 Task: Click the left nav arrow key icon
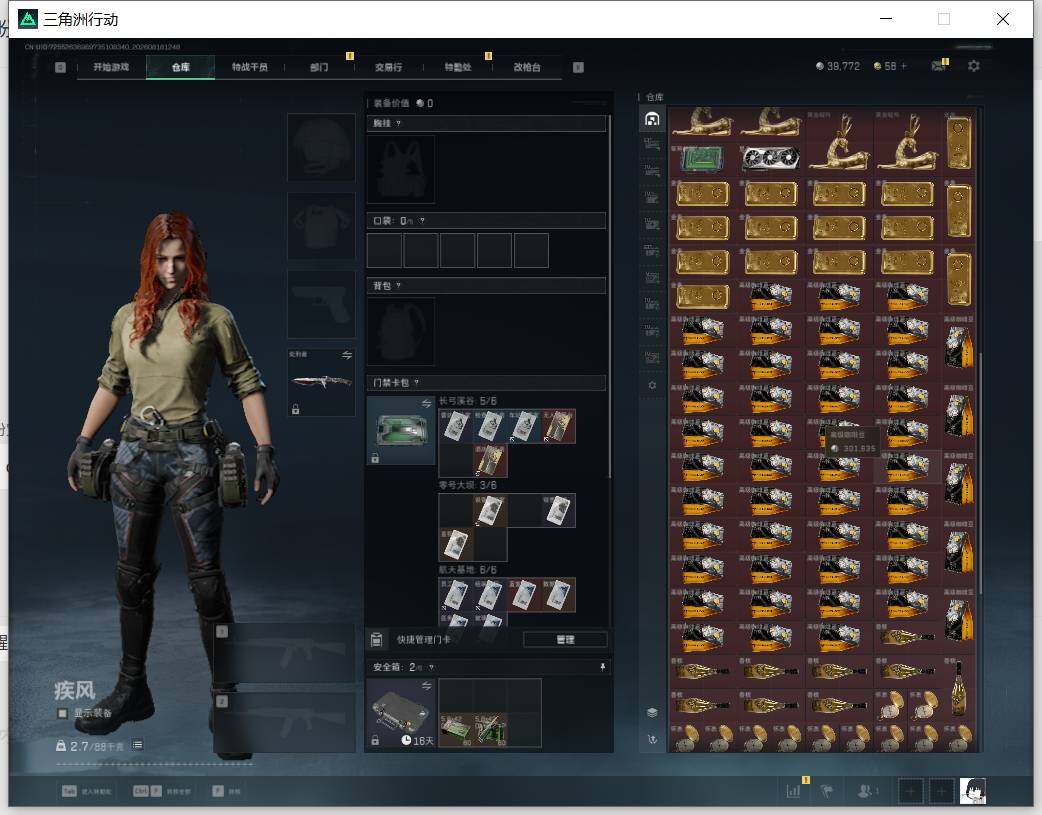coord(60,67)
